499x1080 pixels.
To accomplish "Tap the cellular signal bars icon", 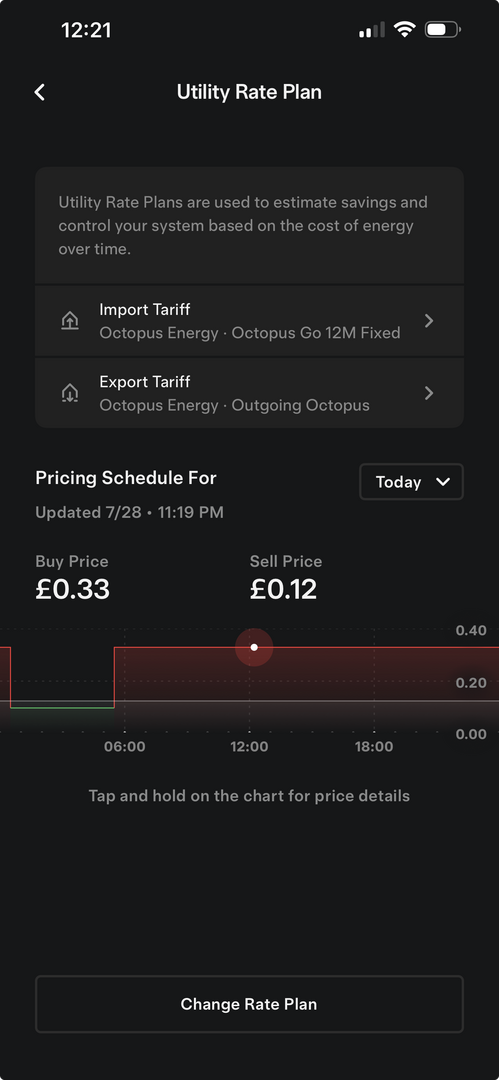I will tap(371, 30).
